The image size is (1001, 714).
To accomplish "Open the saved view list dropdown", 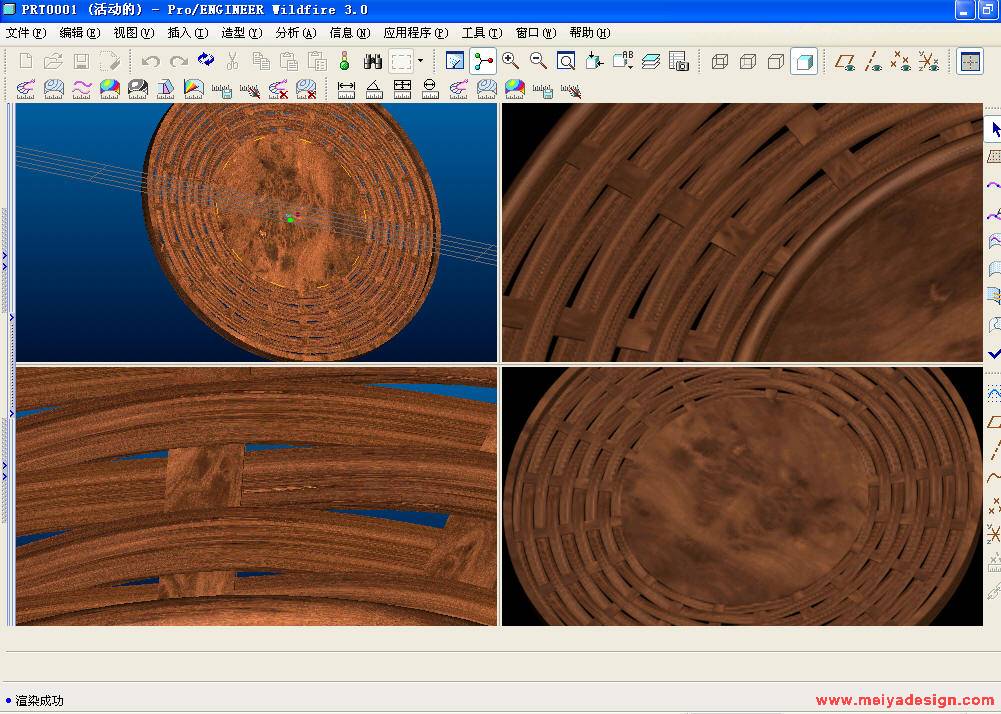I will [x=622, y=61].
